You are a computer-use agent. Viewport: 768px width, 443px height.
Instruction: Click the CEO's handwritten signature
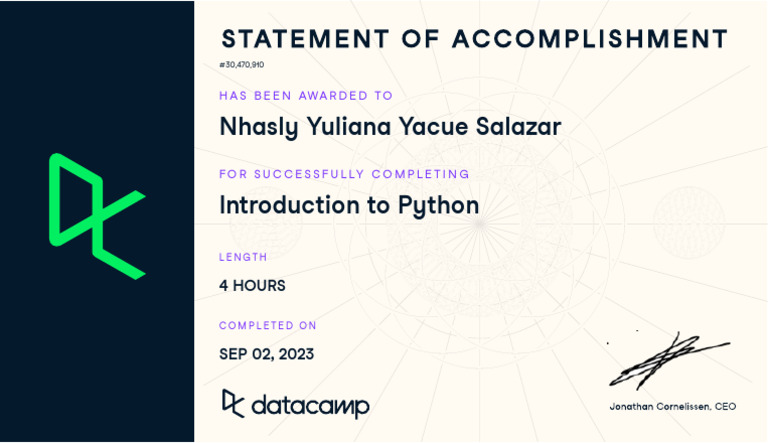tap(668, 360)
